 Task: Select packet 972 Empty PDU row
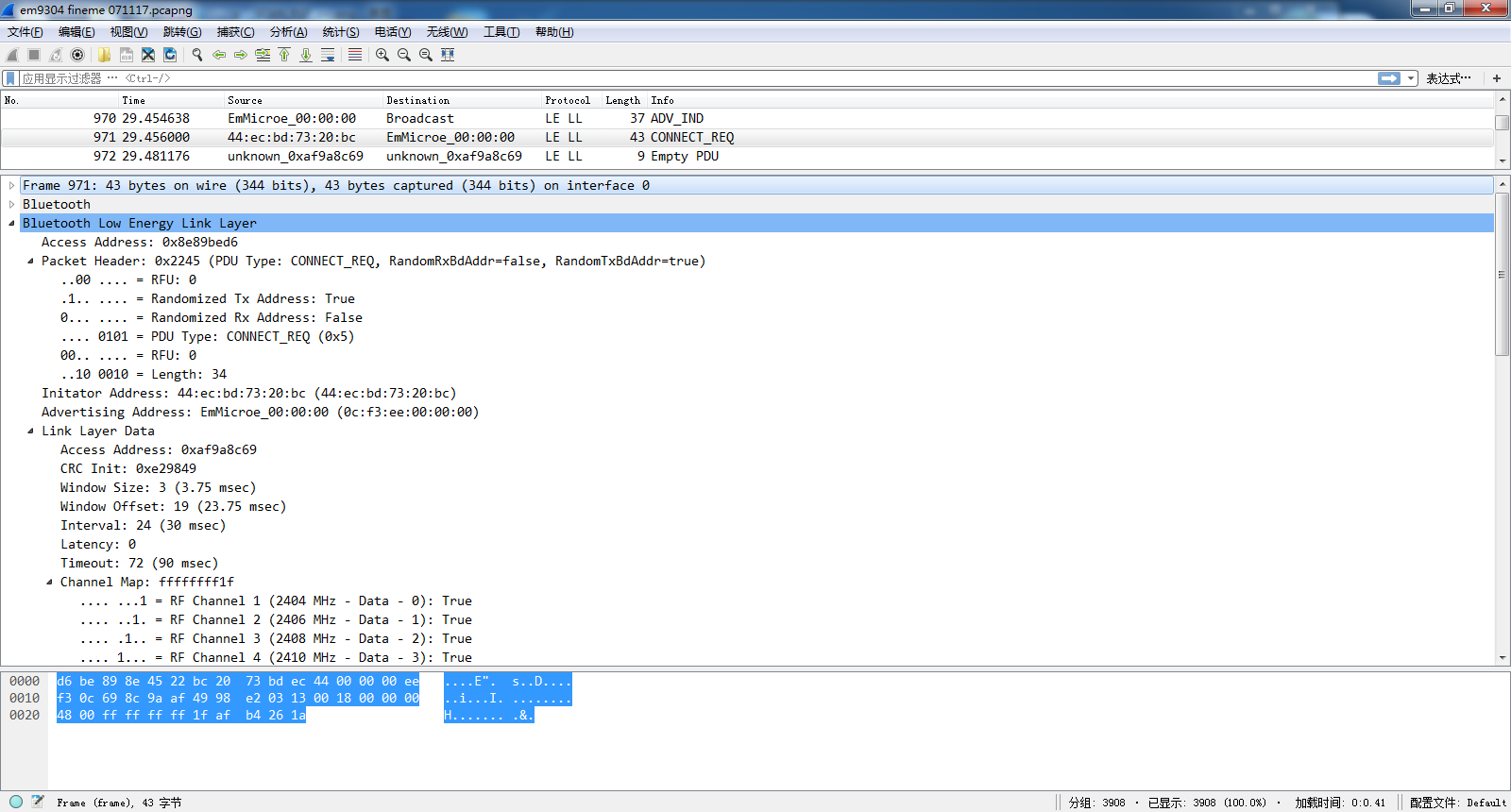[747, 156]
